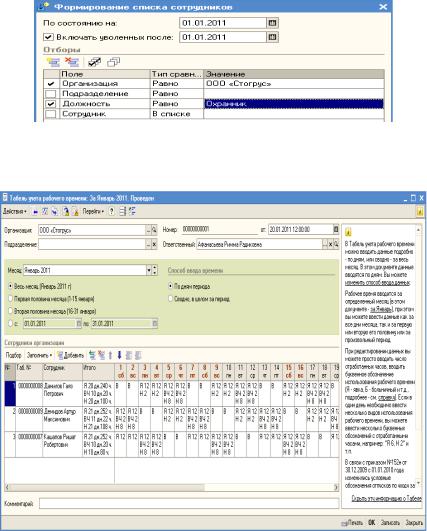This screenshot has height=531, width=427.
Task: Clear Ответственный field with X button
Action: click(331, 244)
